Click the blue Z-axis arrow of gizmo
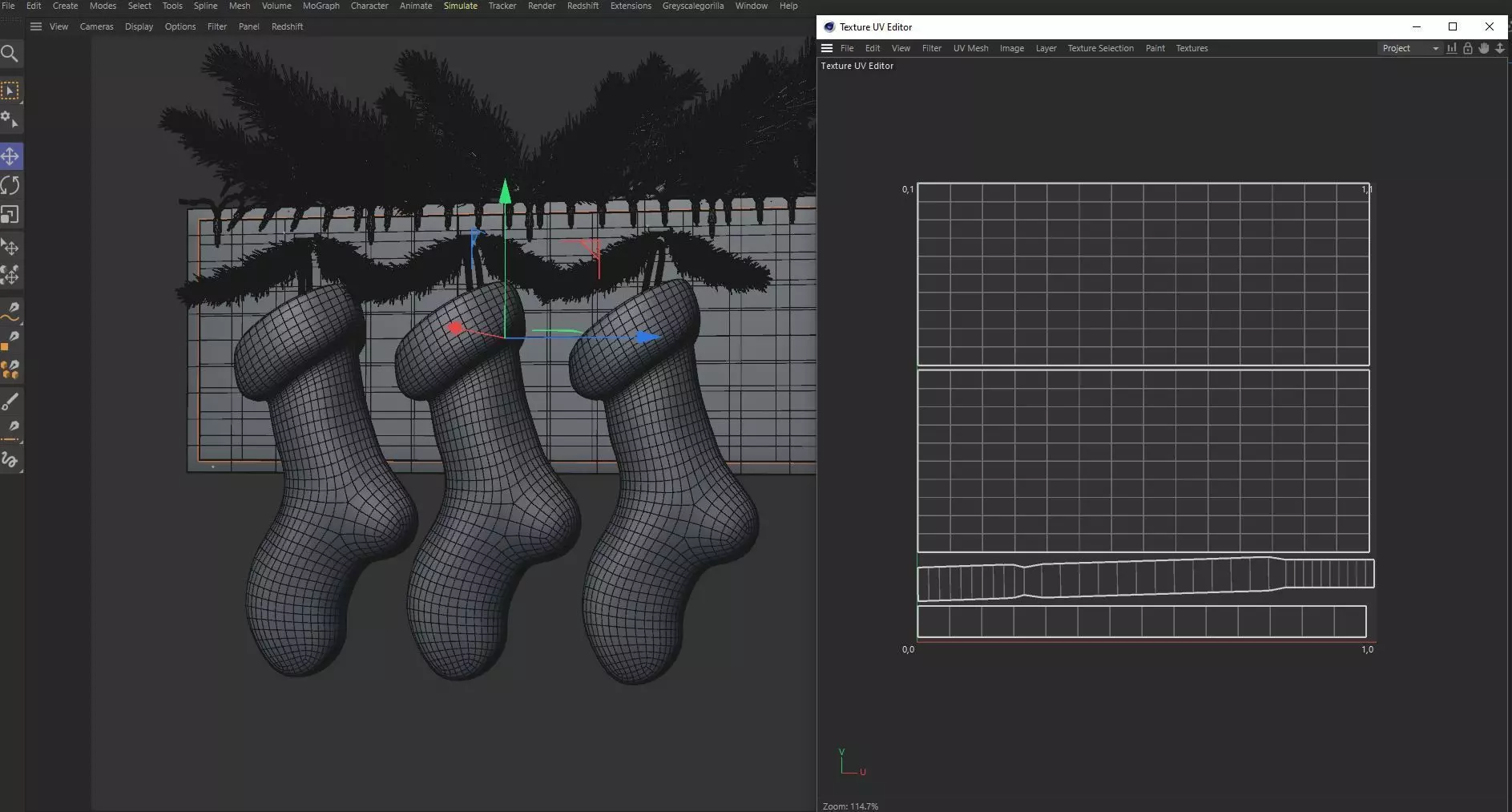Image resolution: width=1512 pixels, height=812 pixels. (x=647, y=337)
